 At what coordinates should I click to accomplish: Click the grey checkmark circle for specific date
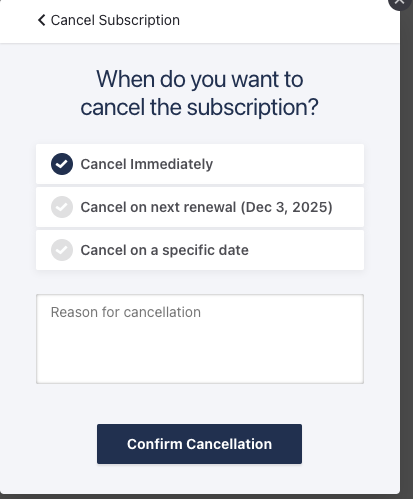62,250
